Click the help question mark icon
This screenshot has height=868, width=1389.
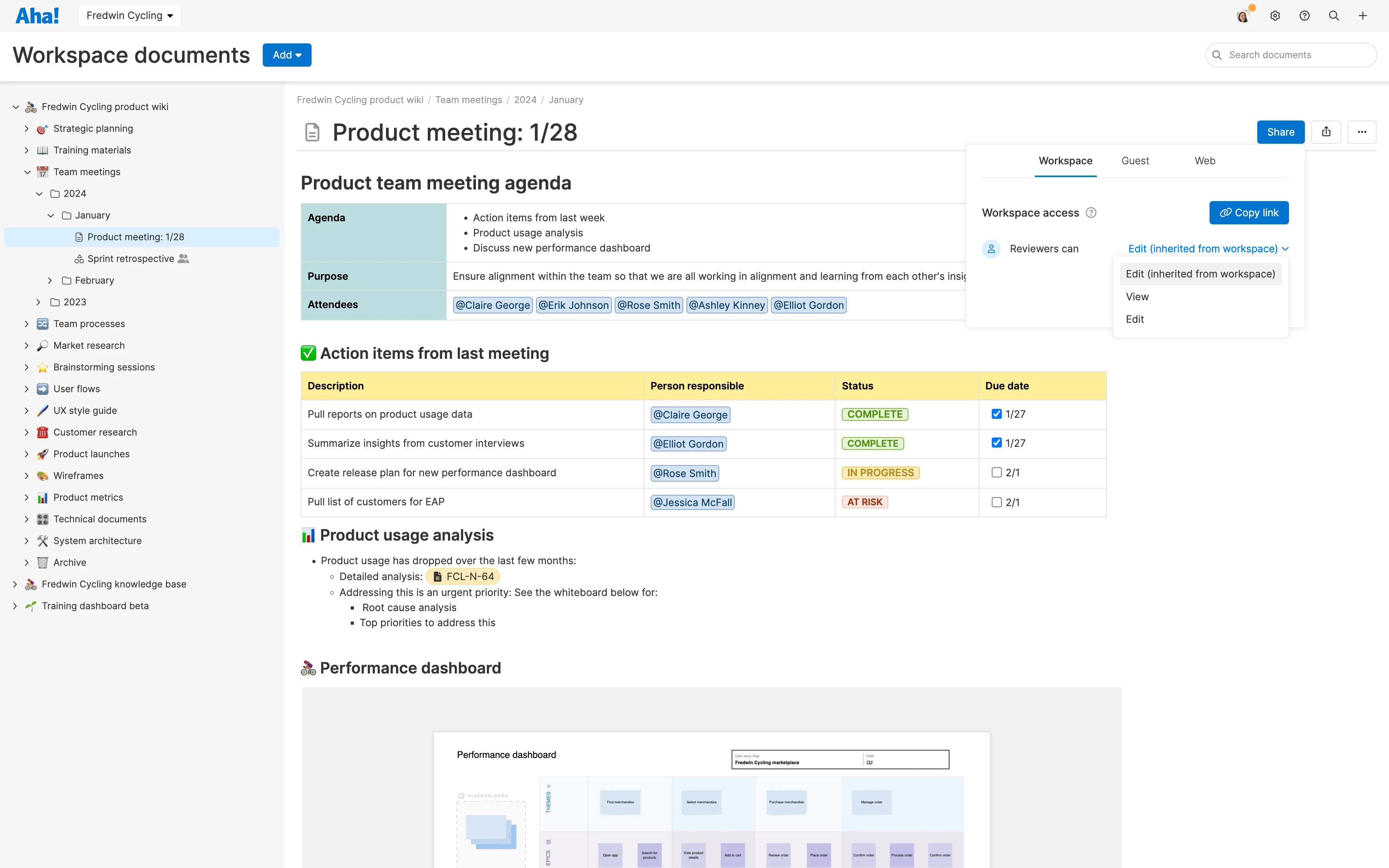[x=1304, y=15]
